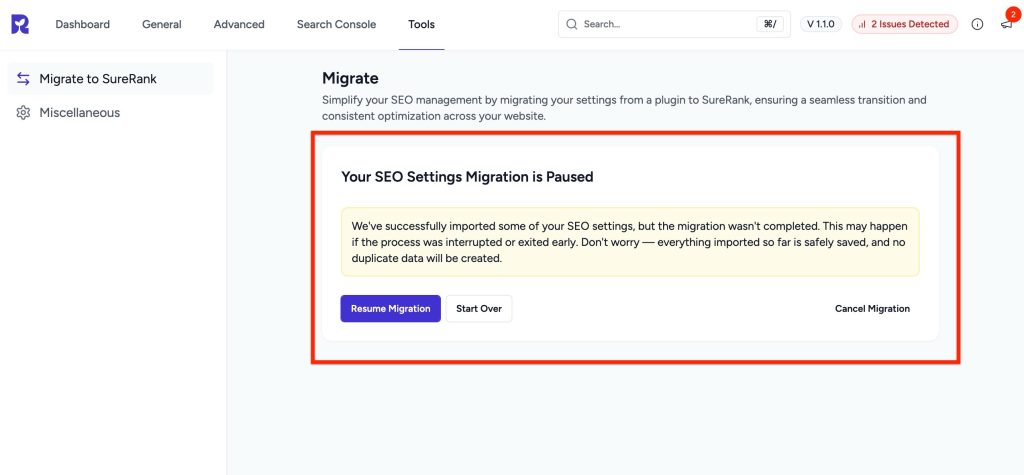This screenshot has width=1024, height=475.
Task: Click the Miscellaneous gear icon
Action: (24, 112)
